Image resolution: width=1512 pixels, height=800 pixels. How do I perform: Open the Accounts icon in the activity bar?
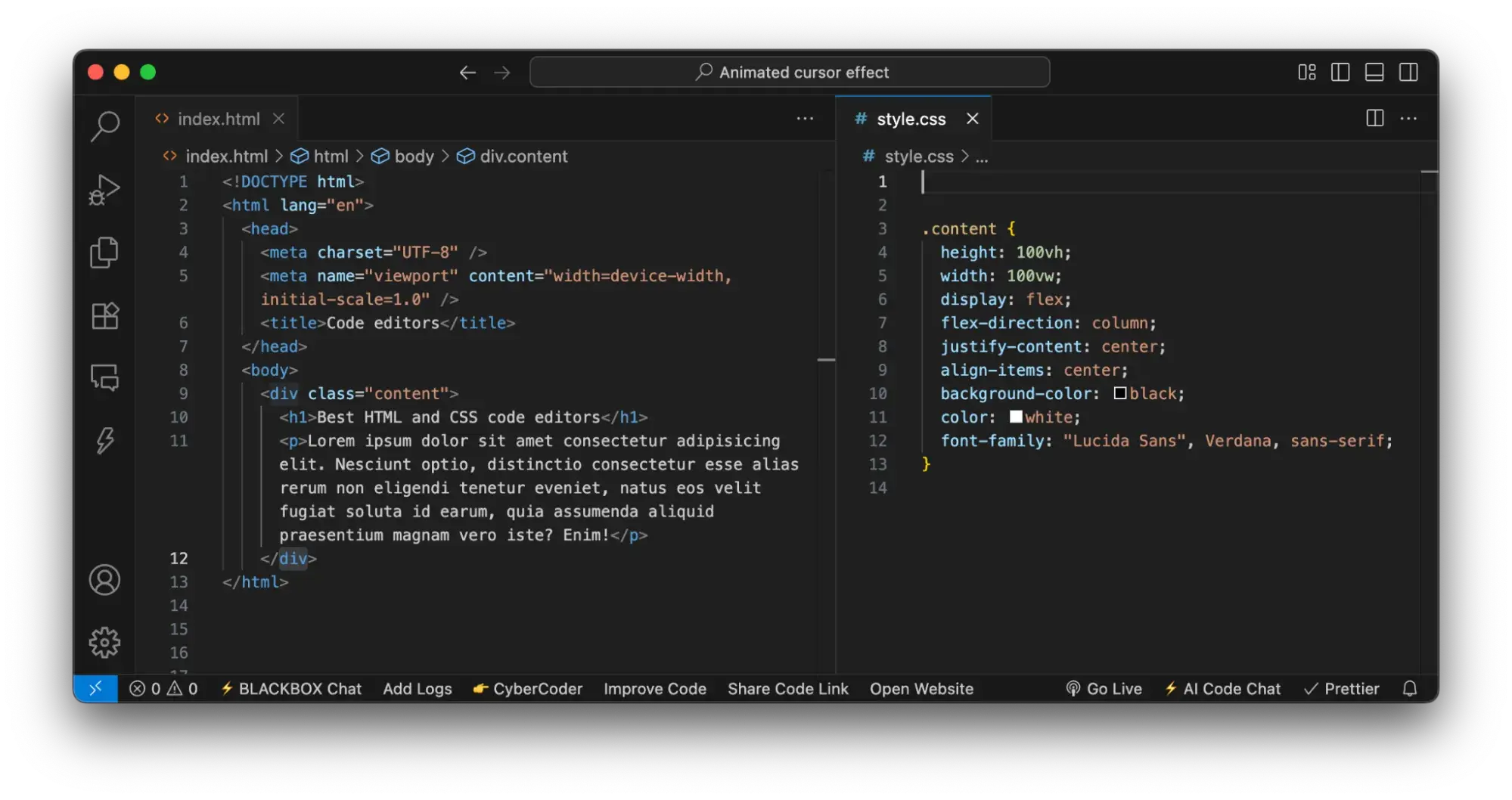coord(105,580)
